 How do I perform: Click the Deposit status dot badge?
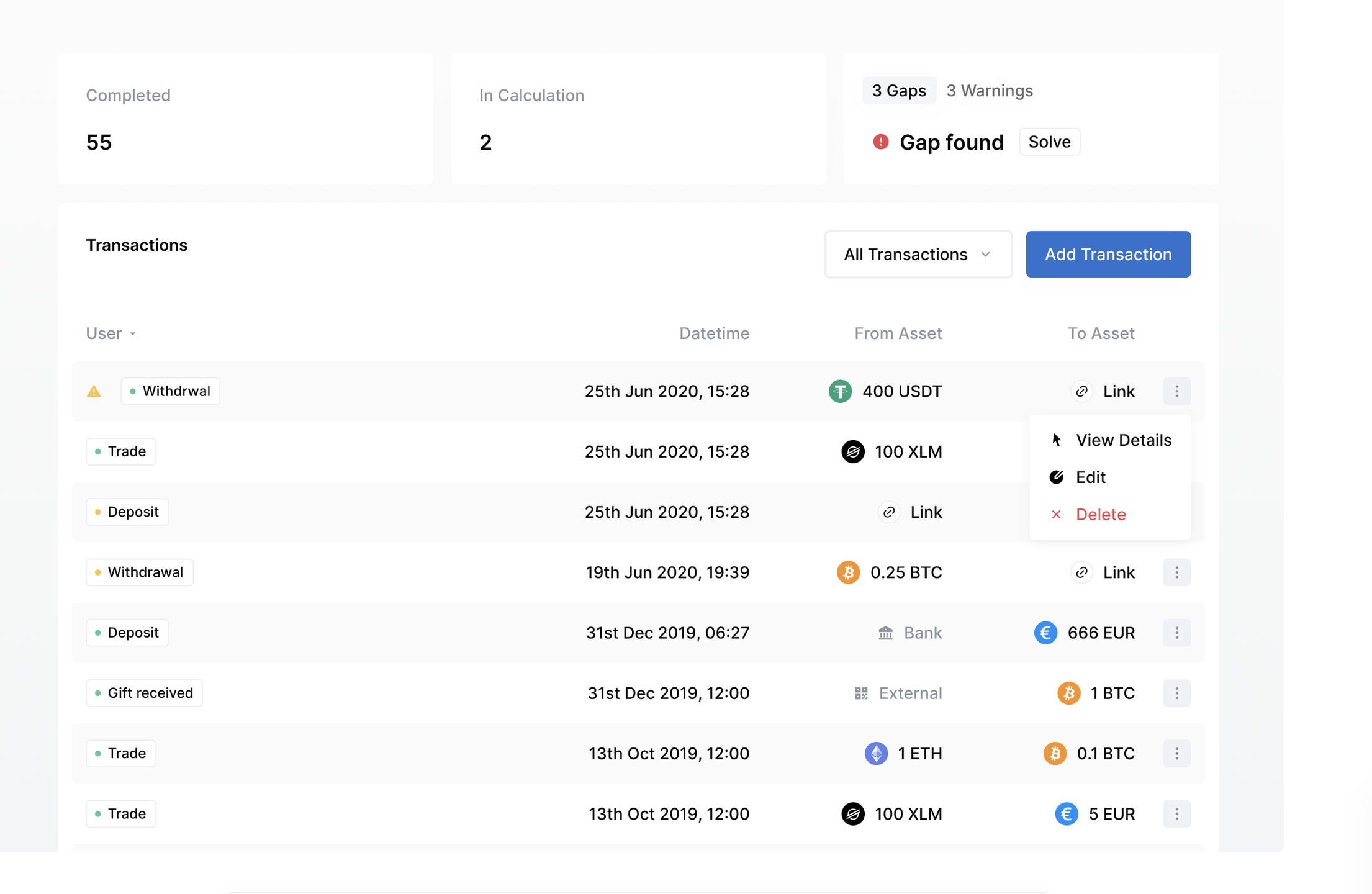tap(127, 512)
